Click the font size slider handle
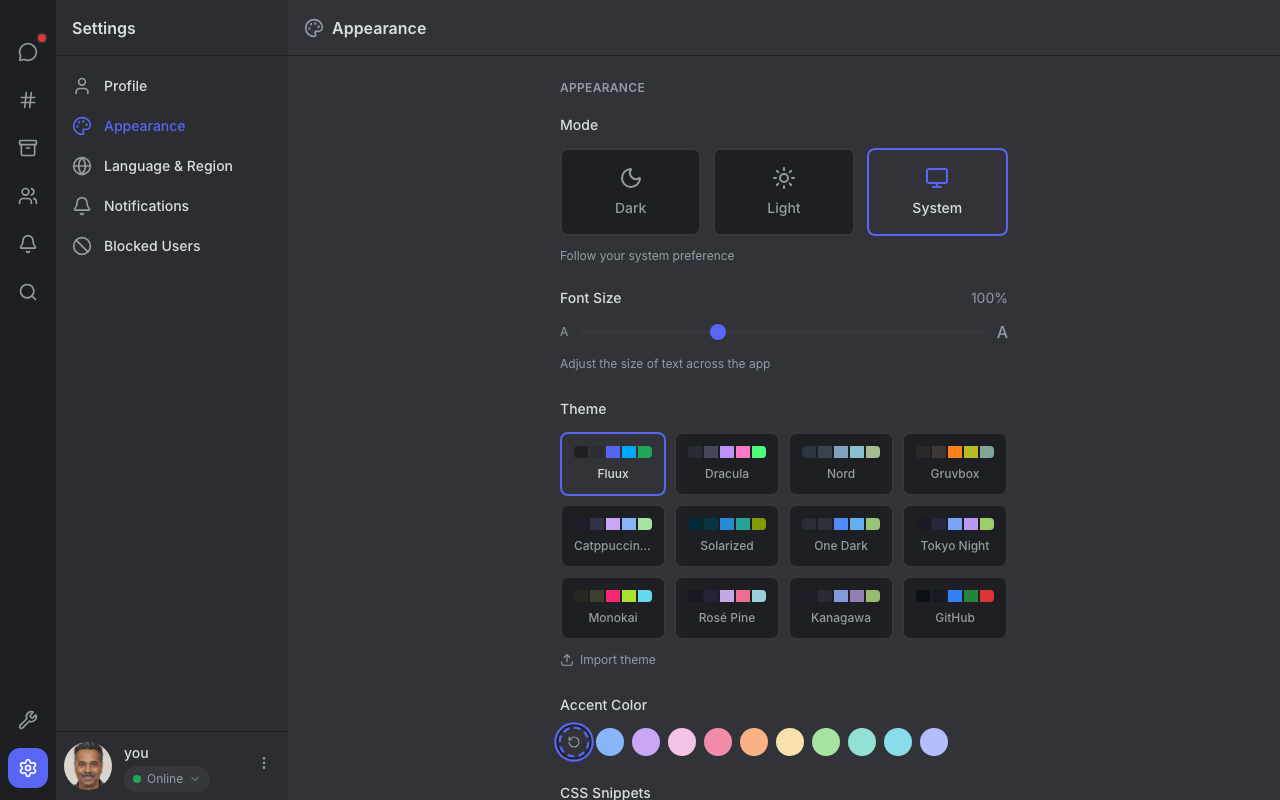The width and height of the screenshot is (1280, 800). point(718,332)
